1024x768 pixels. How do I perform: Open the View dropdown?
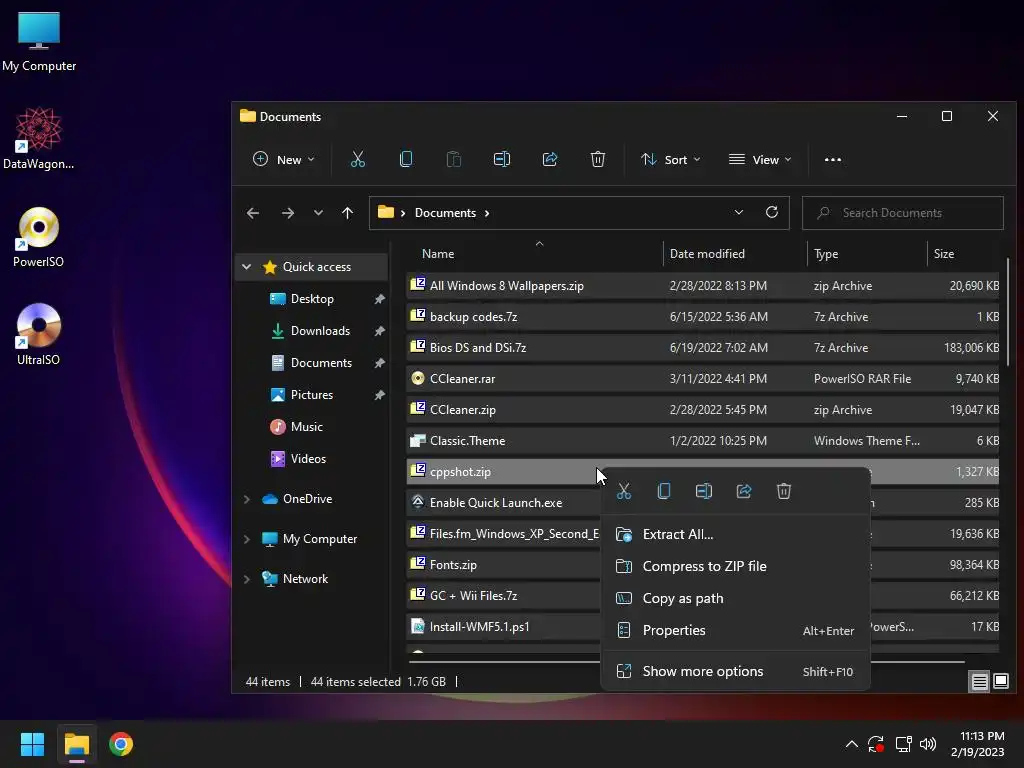click(760, 159)
